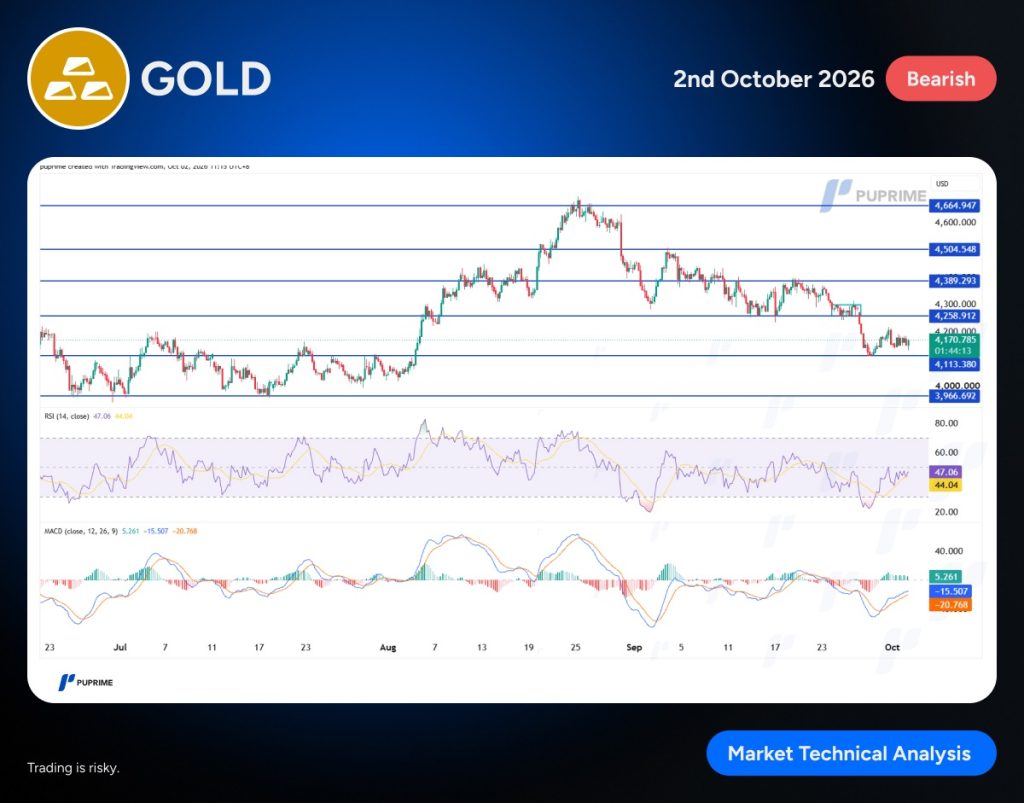This screenshot has width=1024, height=803.
Task: Click the Market Technical Analysis button
Action: click(x=852, y=753)
